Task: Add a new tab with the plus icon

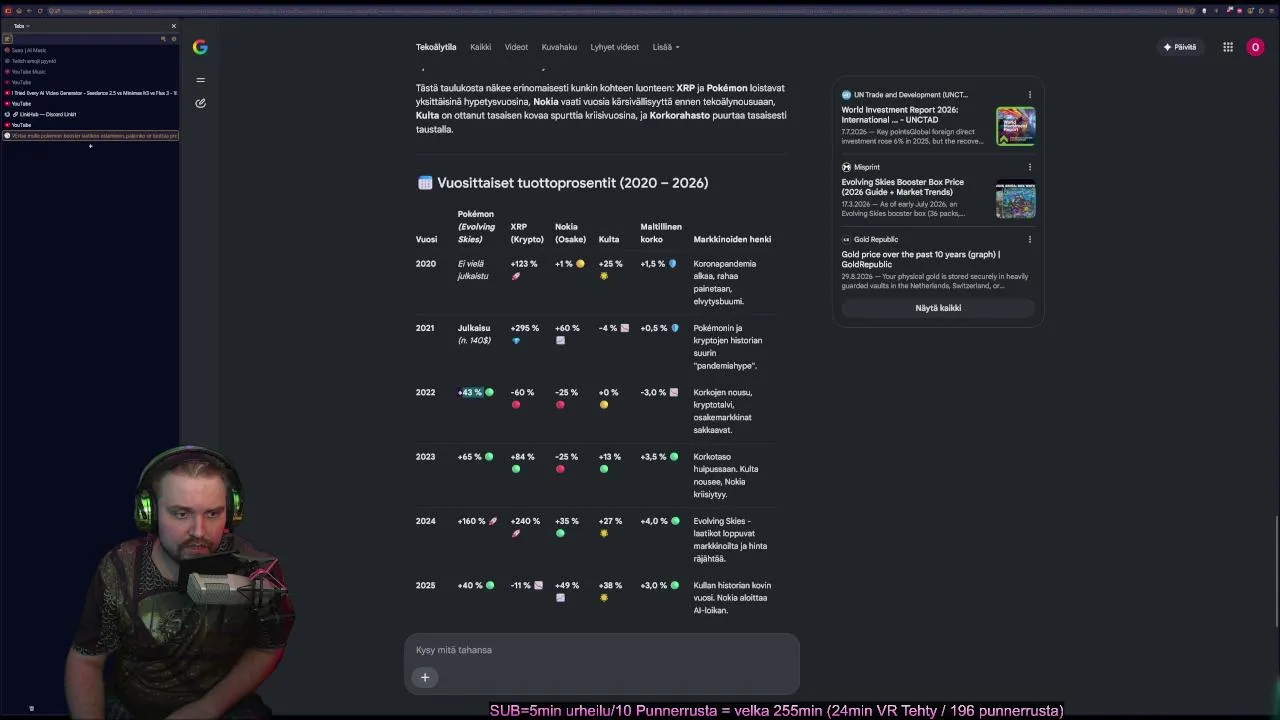Action: [90, 146]
